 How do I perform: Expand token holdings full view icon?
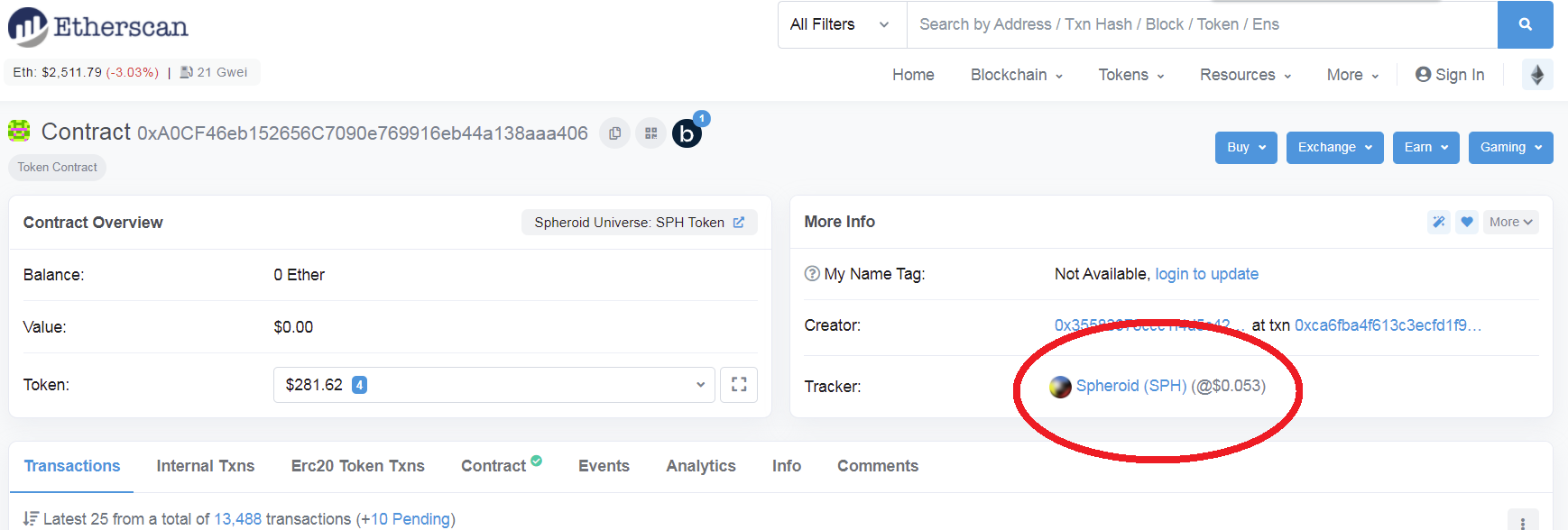(739, 385)
